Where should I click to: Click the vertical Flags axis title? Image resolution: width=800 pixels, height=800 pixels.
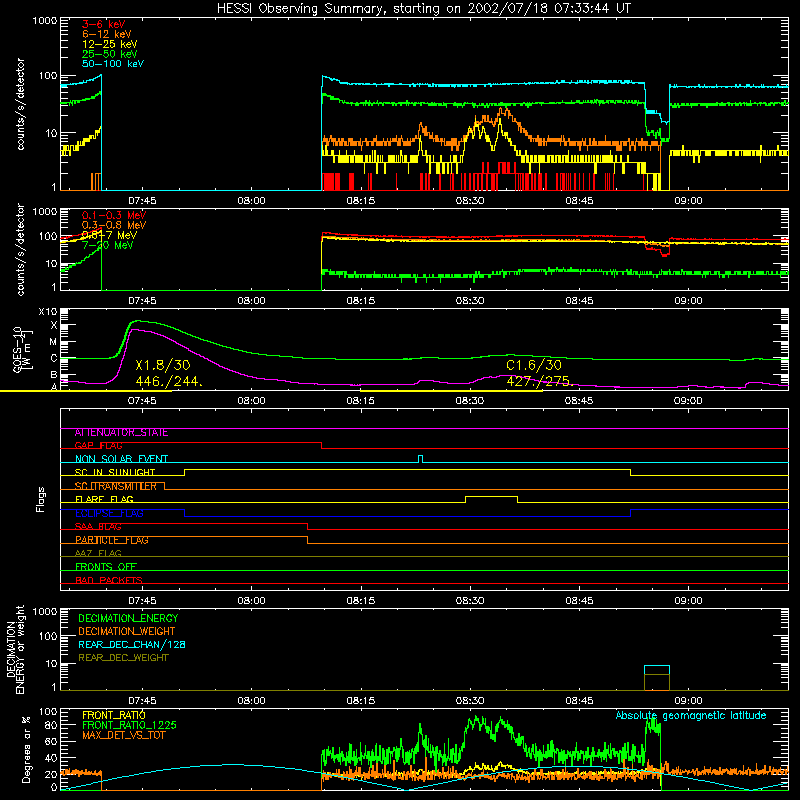[41, 499]
